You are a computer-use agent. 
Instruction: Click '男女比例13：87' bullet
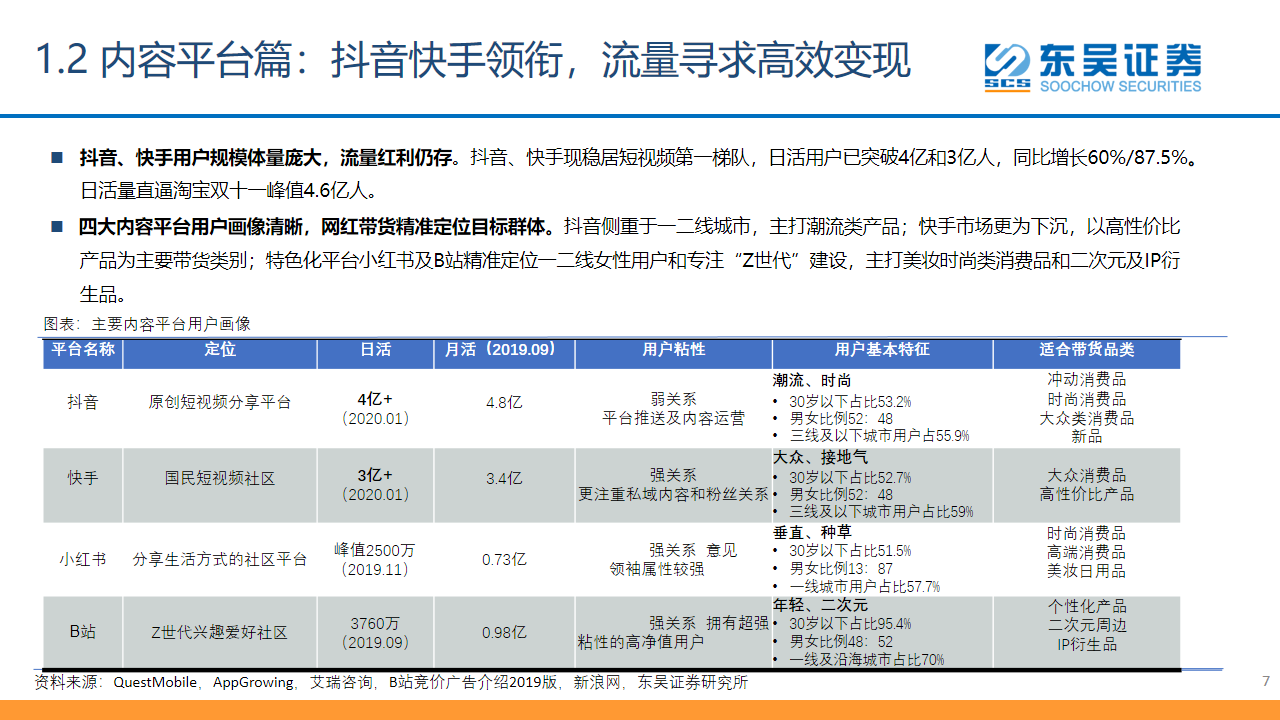click(841, 568)
